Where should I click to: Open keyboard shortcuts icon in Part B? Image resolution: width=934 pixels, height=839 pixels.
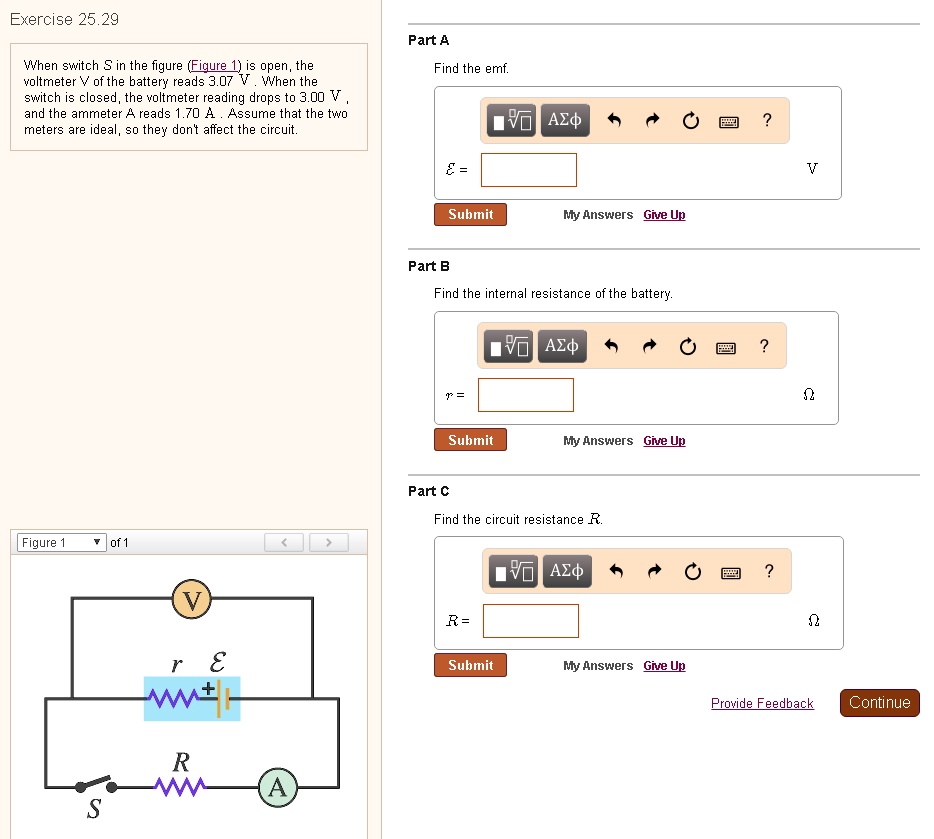pyautogui.click(x=726, y=346)
